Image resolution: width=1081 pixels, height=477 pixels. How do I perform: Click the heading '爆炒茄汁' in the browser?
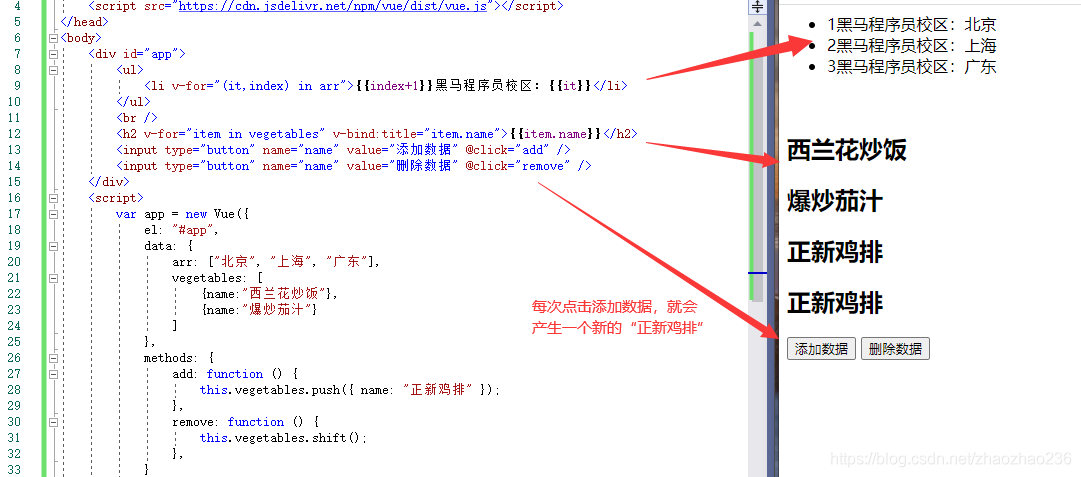coord(835,202)
